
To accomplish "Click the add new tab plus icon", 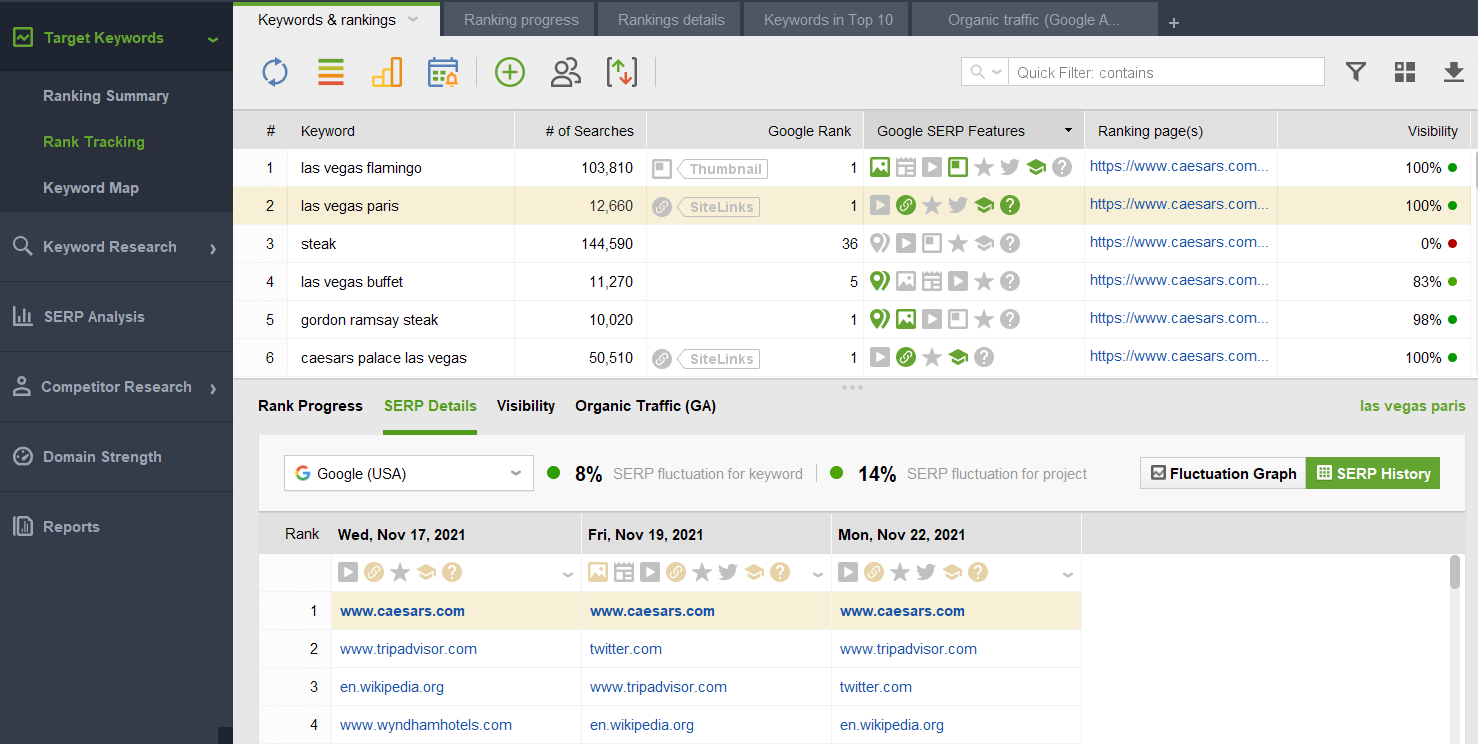I will 1174,23.
